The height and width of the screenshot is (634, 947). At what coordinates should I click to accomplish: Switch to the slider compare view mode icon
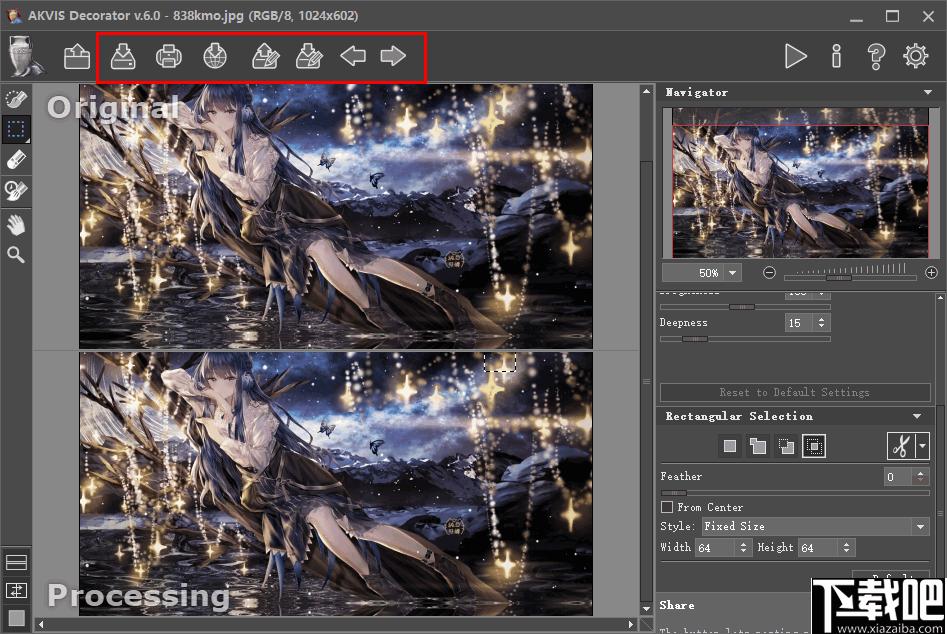(x=16, y=590)
